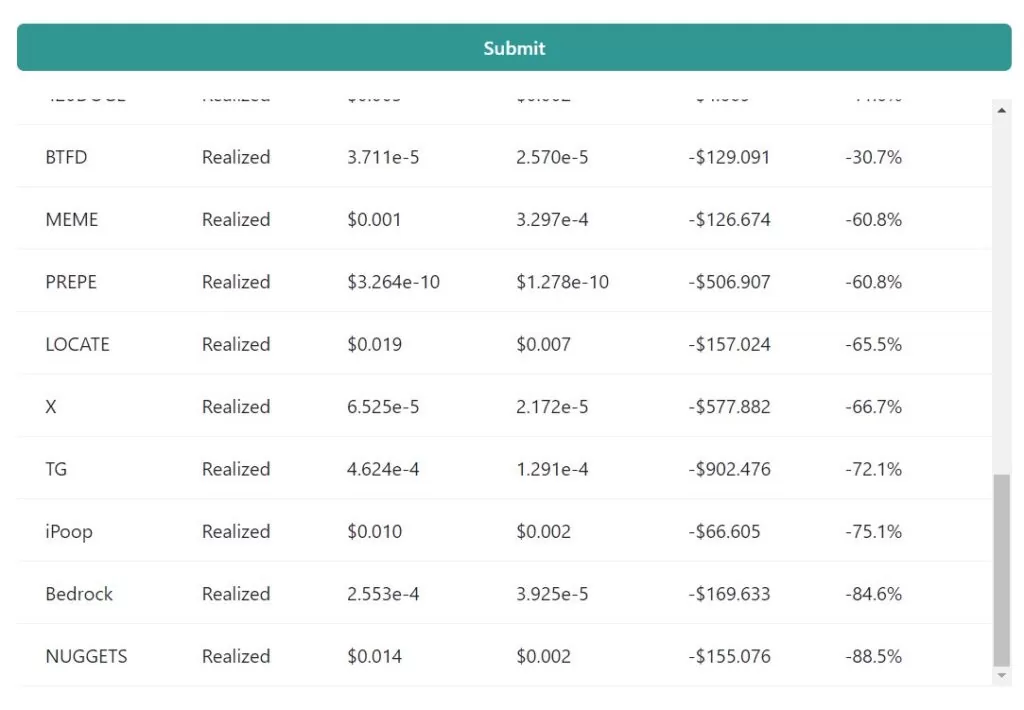Click the PREPE token name
1024x710 pixels.
(71, 282)
